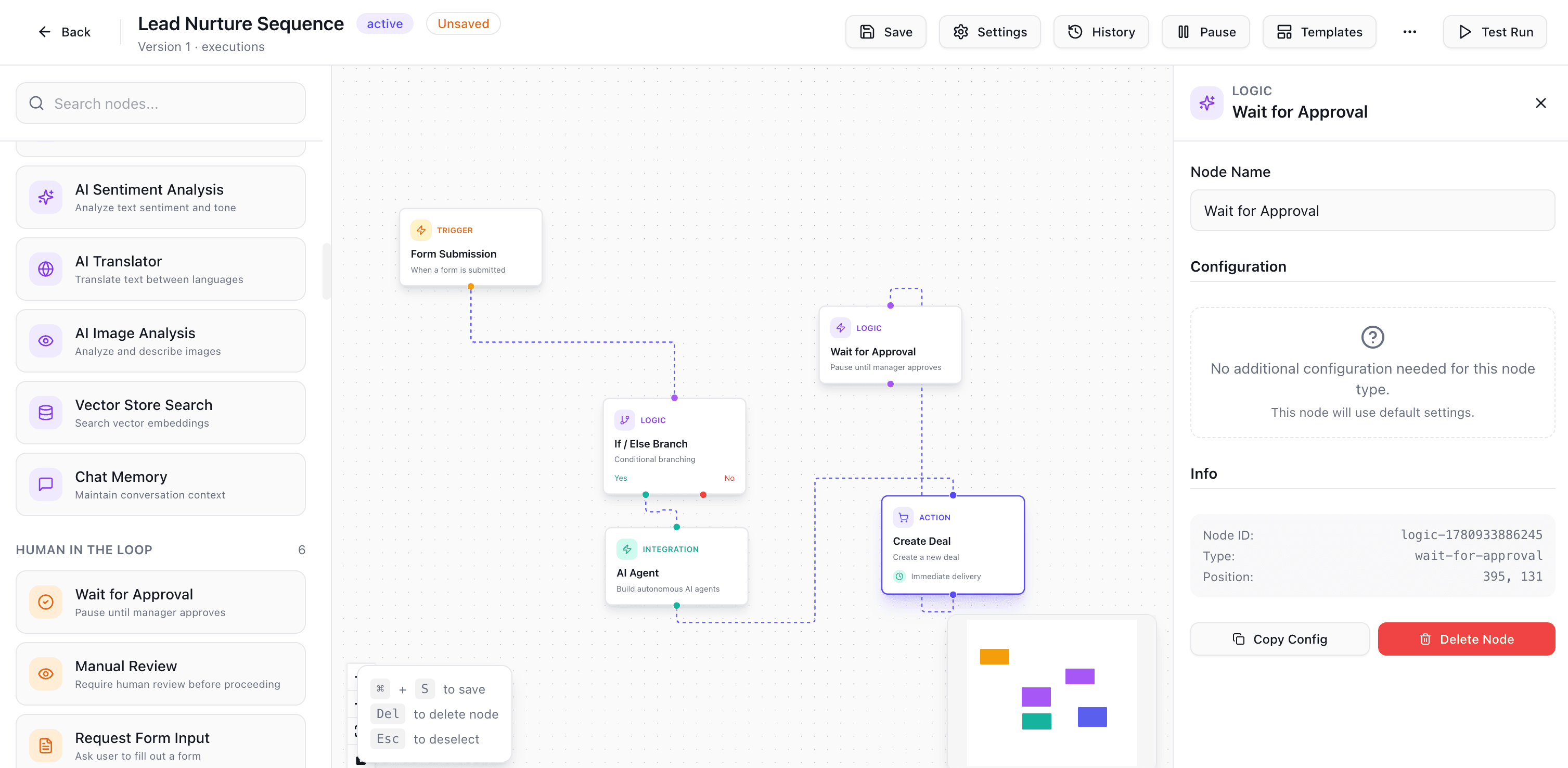Click the AI Image Analysis eye icon

coord(46,341)
